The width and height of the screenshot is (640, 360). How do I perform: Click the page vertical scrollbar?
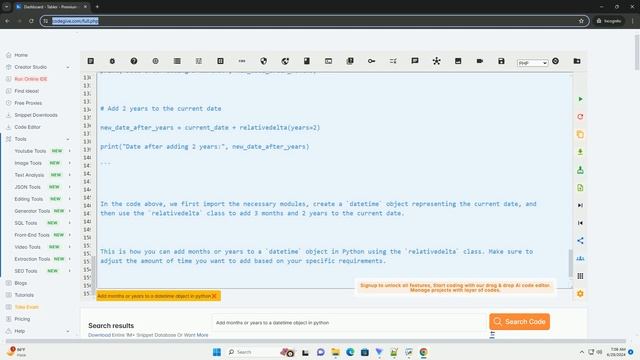[x=637, y=52]
